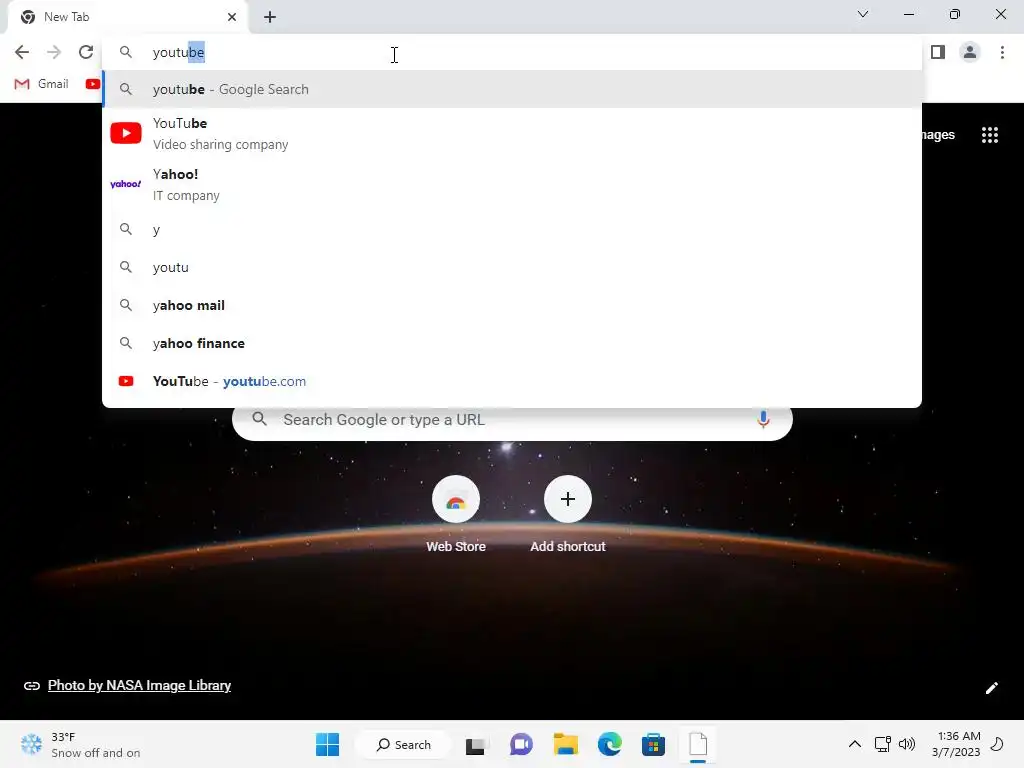Open the YouTube bookmark icon in bookmarks bar
This screenshot has height=768, width=1024.
tap(93, 84)
